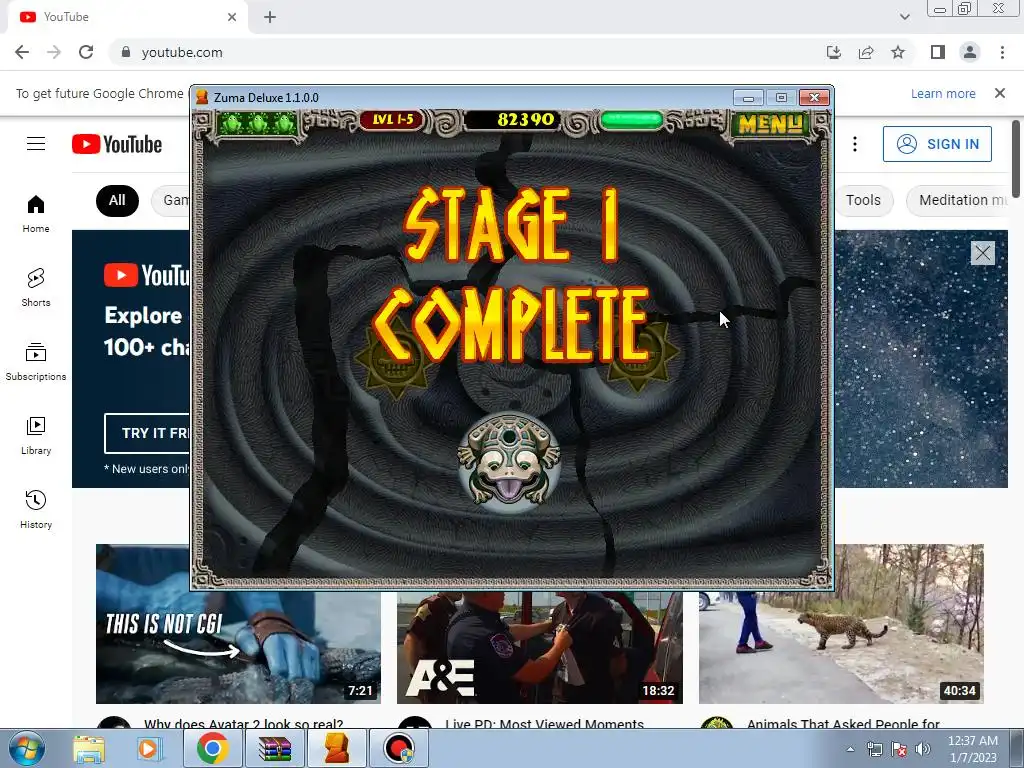Image resolution: width=1024 pixels, height=768 pixels.
Task: Click the frog lives indicator in Zuma
Action: (x=257, y=123)
